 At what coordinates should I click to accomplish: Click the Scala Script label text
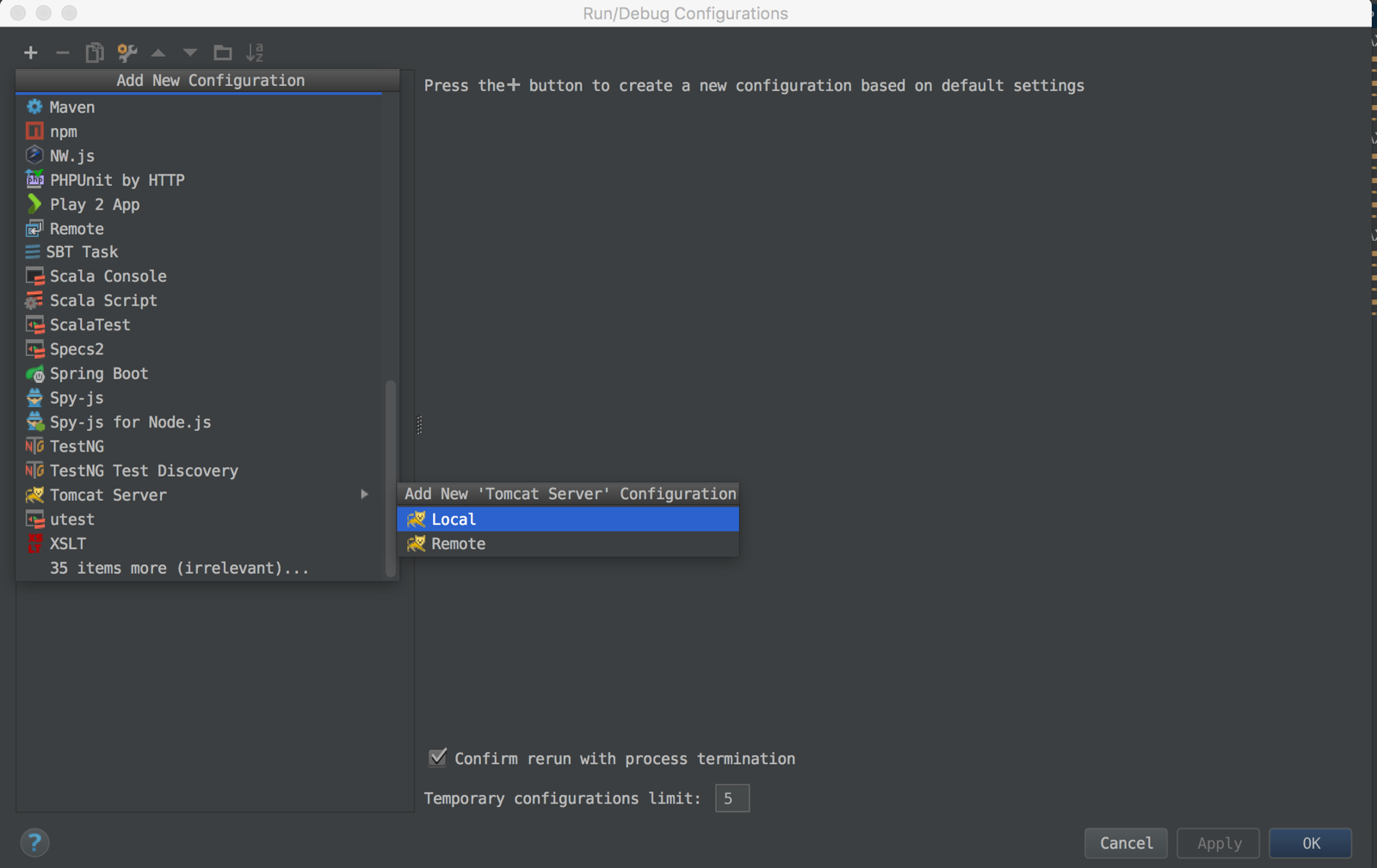(103, 300)
